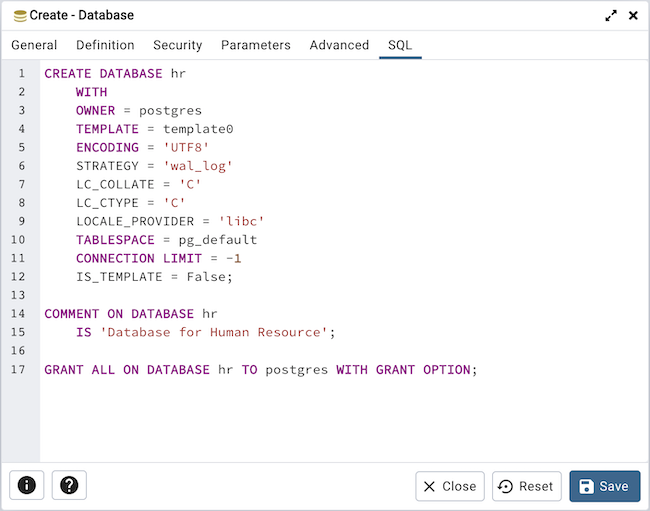Maximize the Create Database dialog
This screenshot has height=511, width=650.
(x=611, y=15)
